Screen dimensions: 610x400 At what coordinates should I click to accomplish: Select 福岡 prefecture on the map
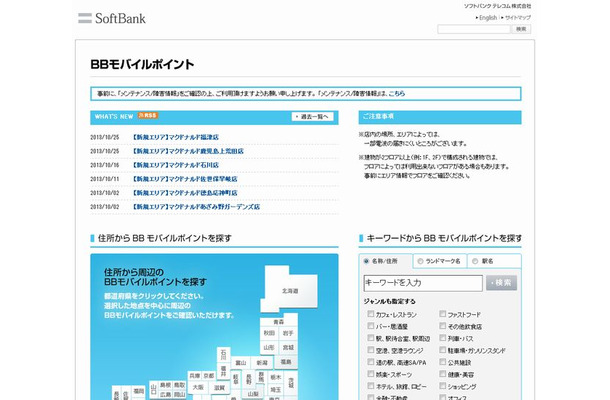[x=138, y=391]
